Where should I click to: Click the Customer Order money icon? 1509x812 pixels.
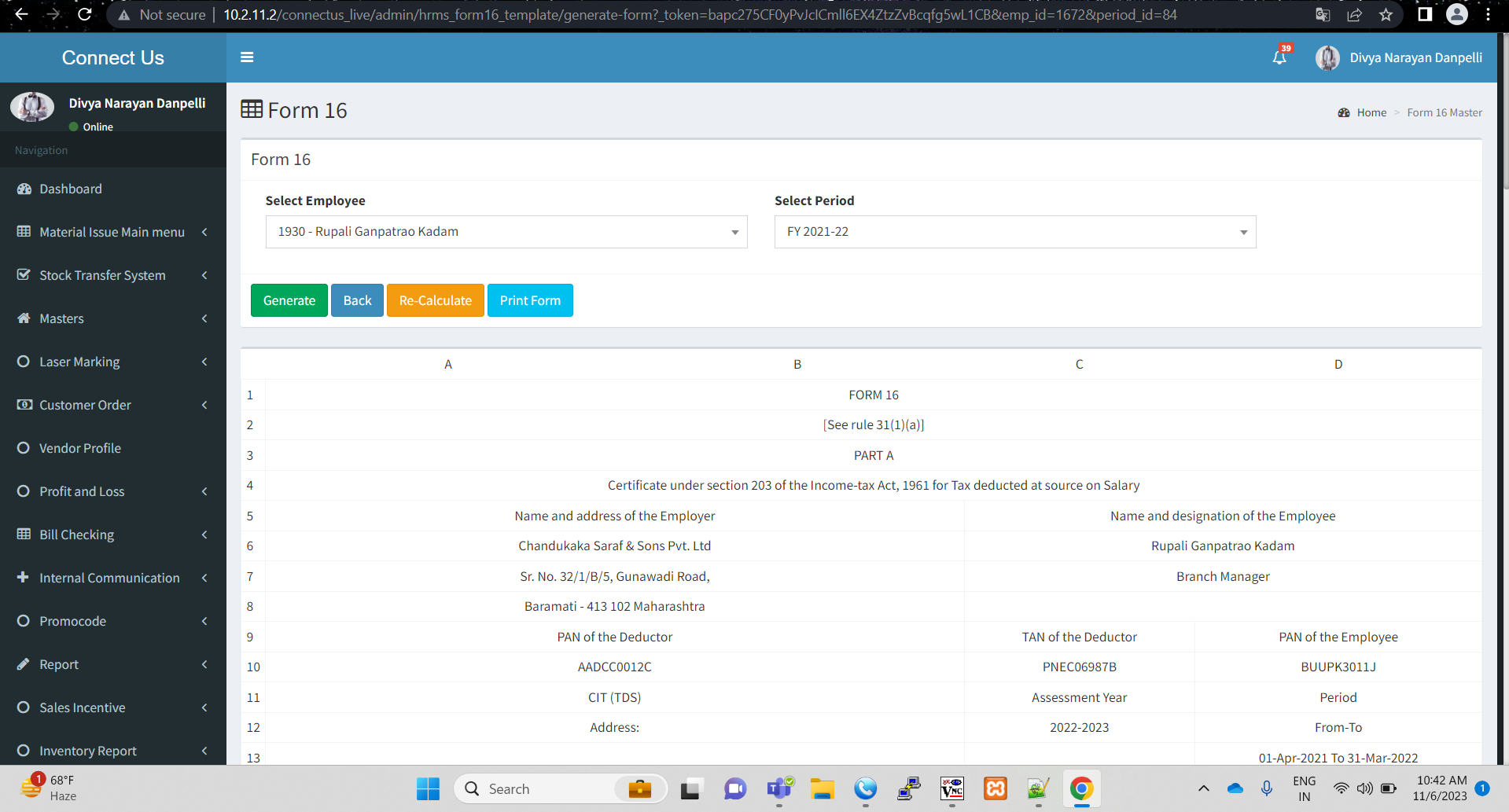point(24,405)
